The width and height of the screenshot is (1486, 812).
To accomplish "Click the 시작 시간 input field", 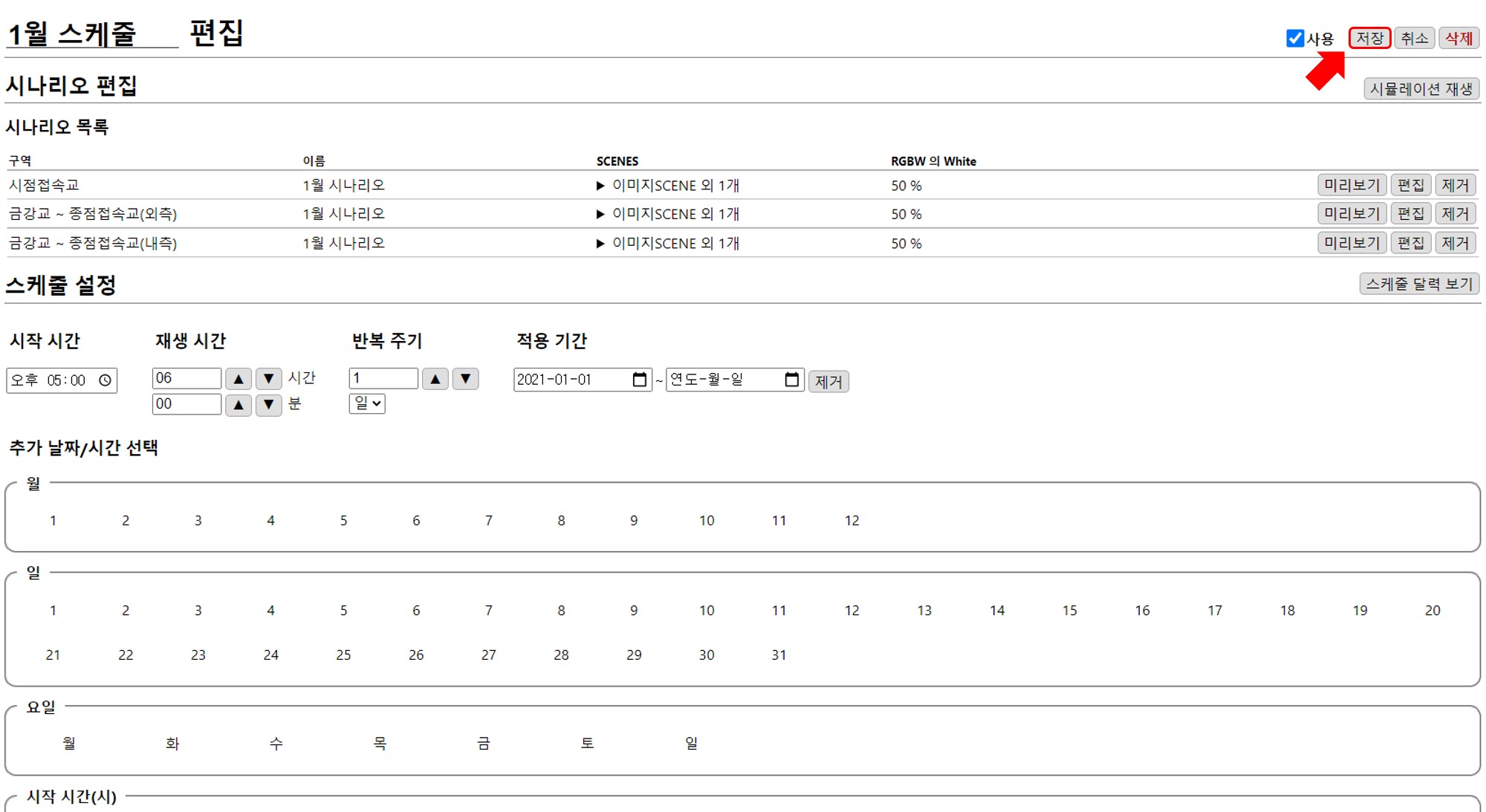I will pyautogui.click(x=62, y=380).
